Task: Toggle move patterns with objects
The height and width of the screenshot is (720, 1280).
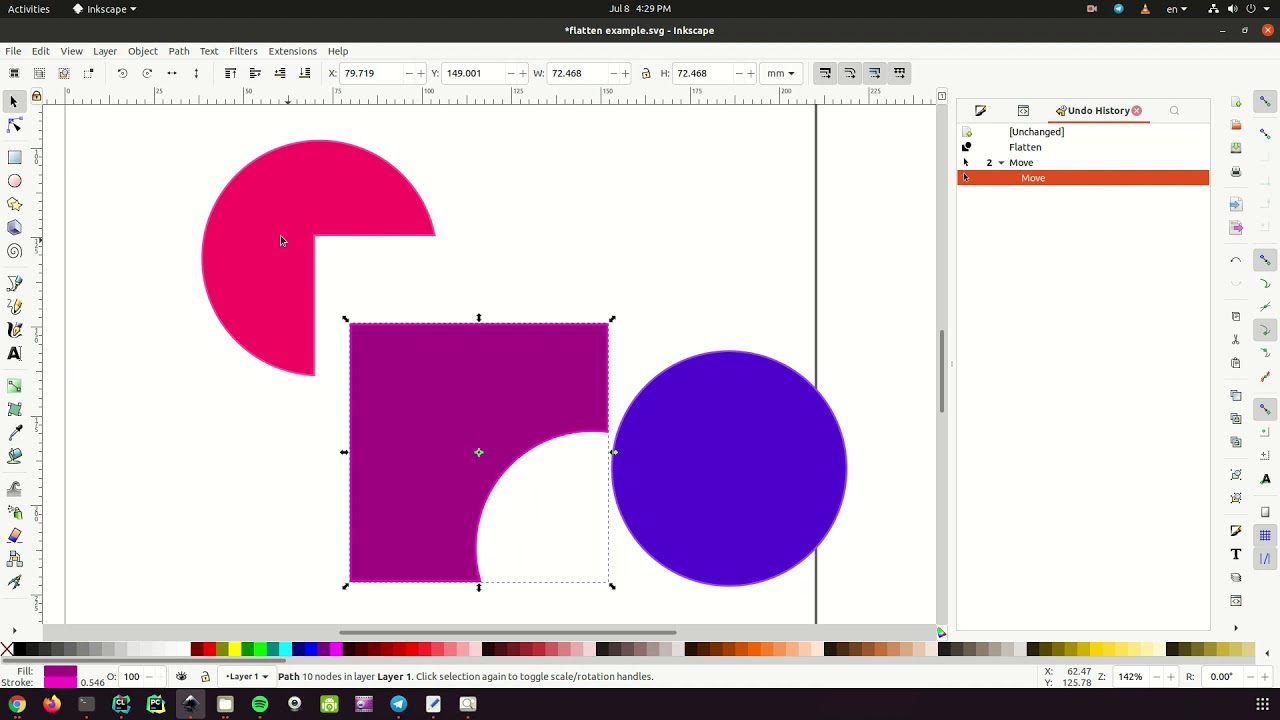Action: click(x=900, y=73)
